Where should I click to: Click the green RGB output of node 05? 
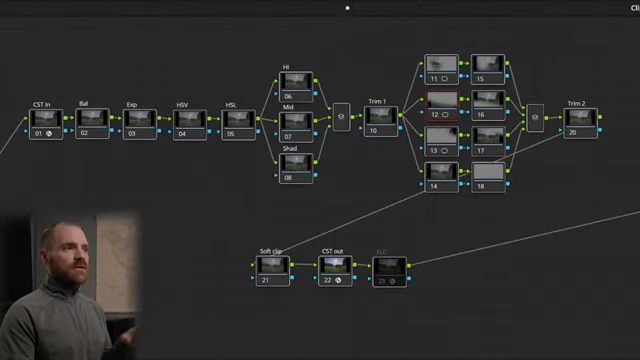[258, 119]
